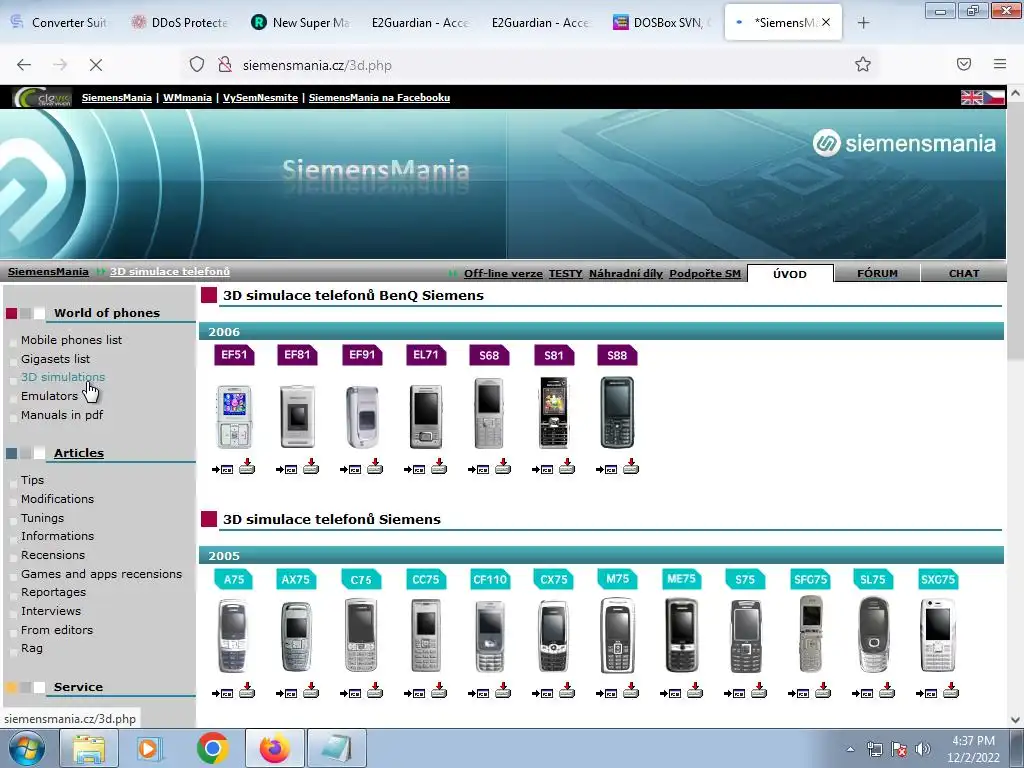Viewport: 1024px width, 768px height.
Task: Click the download icon under the SXG75 phone
Action: pyautogui.click(x=951, y=690)
